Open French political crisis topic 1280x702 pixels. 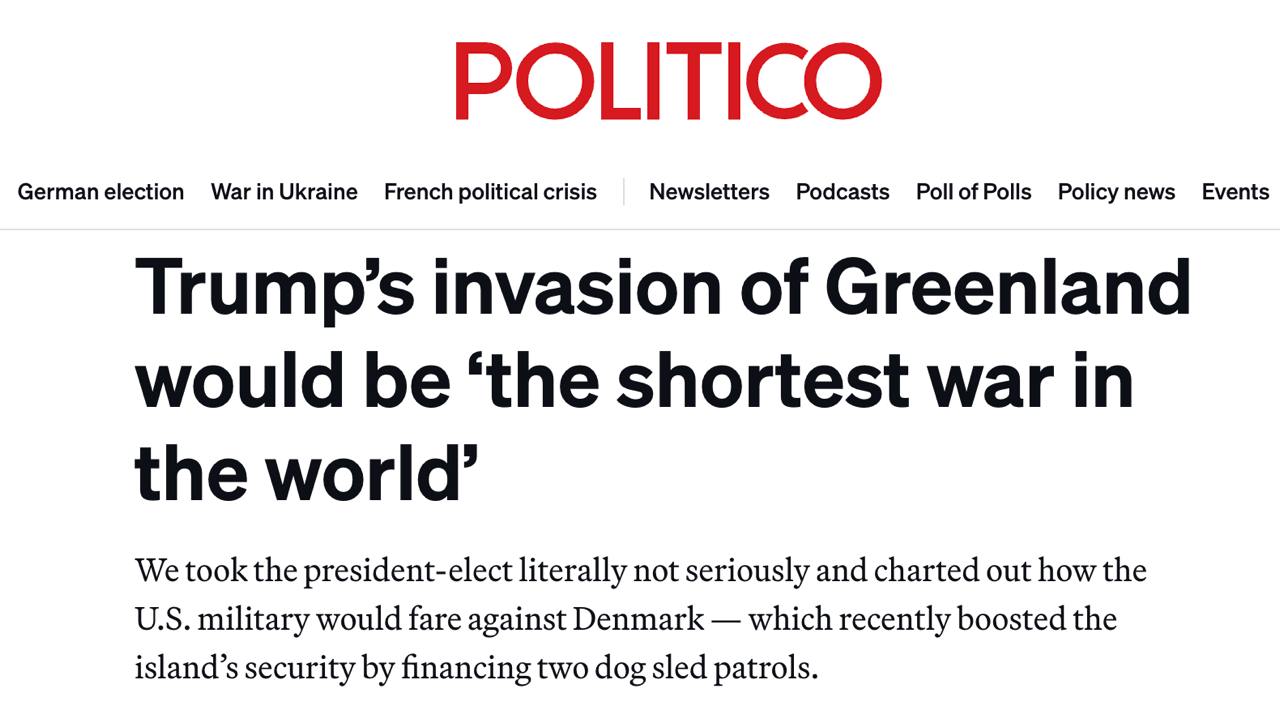[490, 192]
